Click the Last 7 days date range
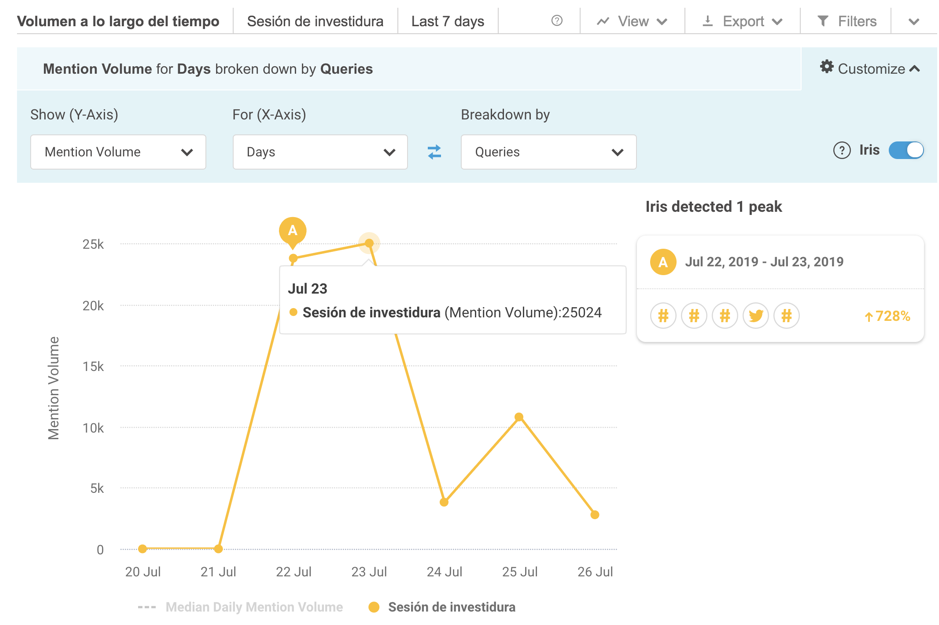The image size is (939, 625). coord(448,21)
